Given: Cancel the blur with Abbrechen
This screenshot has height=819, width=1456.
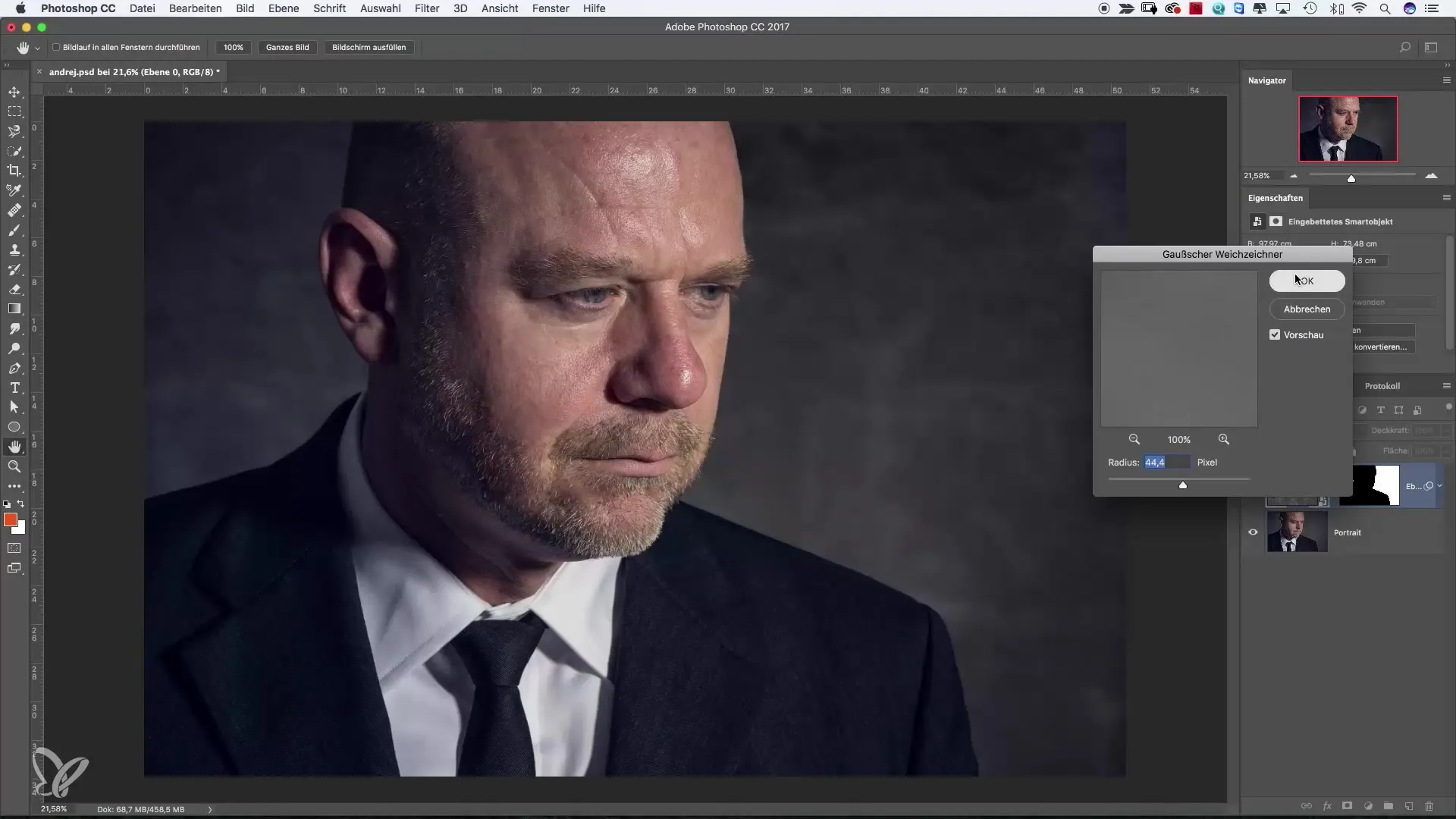Looking at the screenshot, I should [x=1307, y=309].
